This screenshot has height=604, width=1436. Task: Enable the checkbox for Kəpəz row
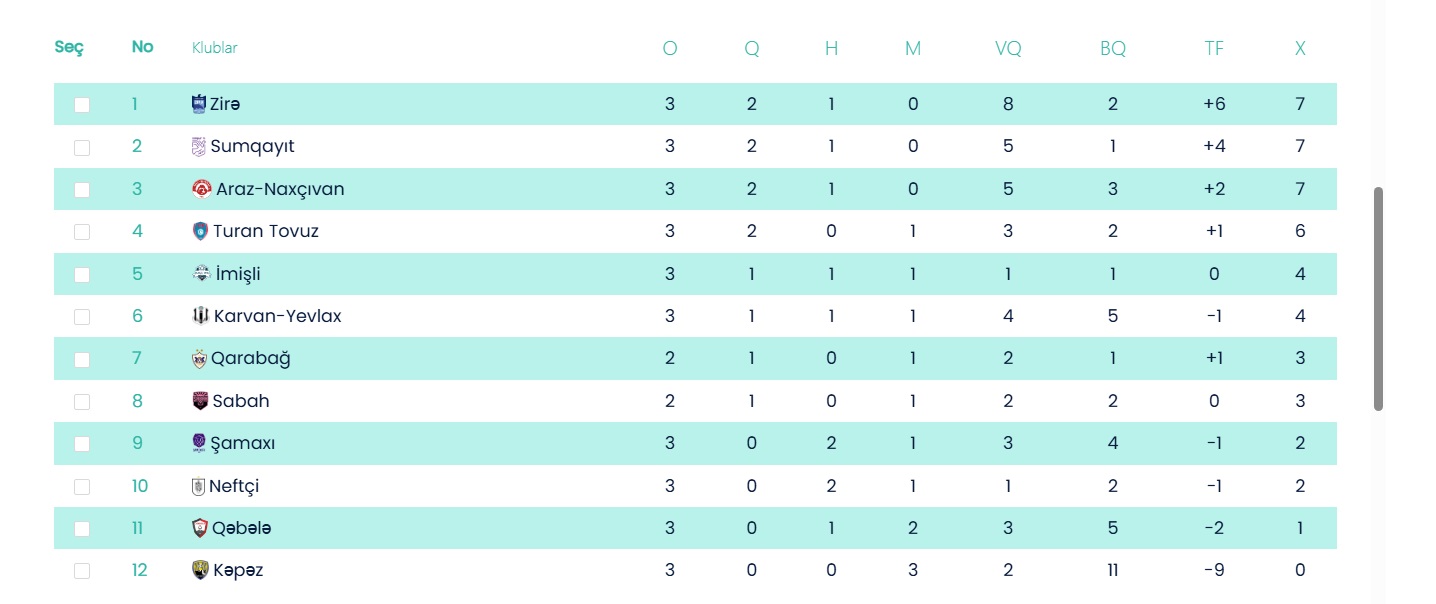pos(82,571)
